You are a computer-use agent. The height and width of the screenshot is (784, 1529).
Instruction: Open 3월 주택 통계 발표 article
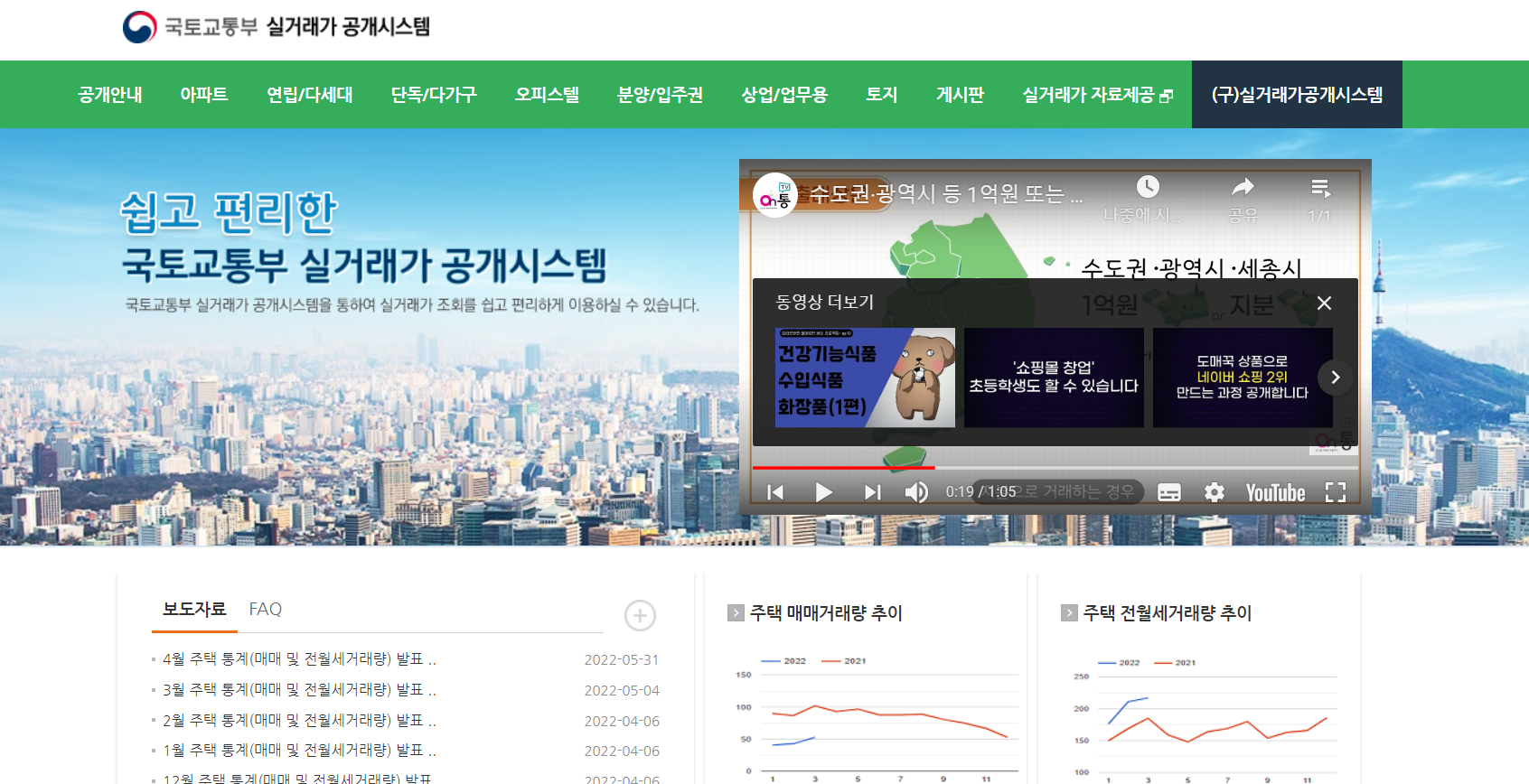[299, 690]
